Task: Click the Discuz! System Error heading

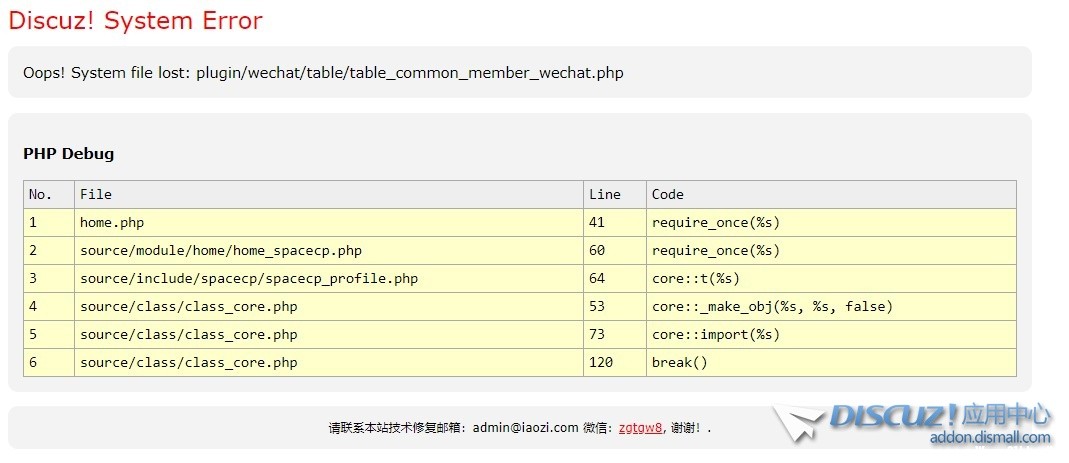Action: [135, 20]
